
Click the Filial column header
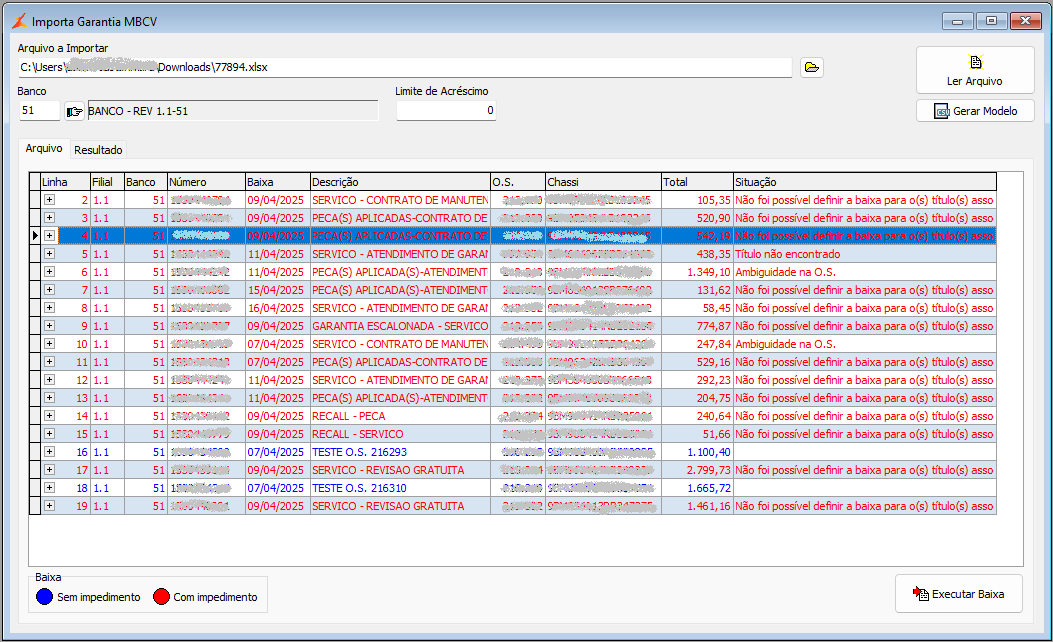point(107,182)
